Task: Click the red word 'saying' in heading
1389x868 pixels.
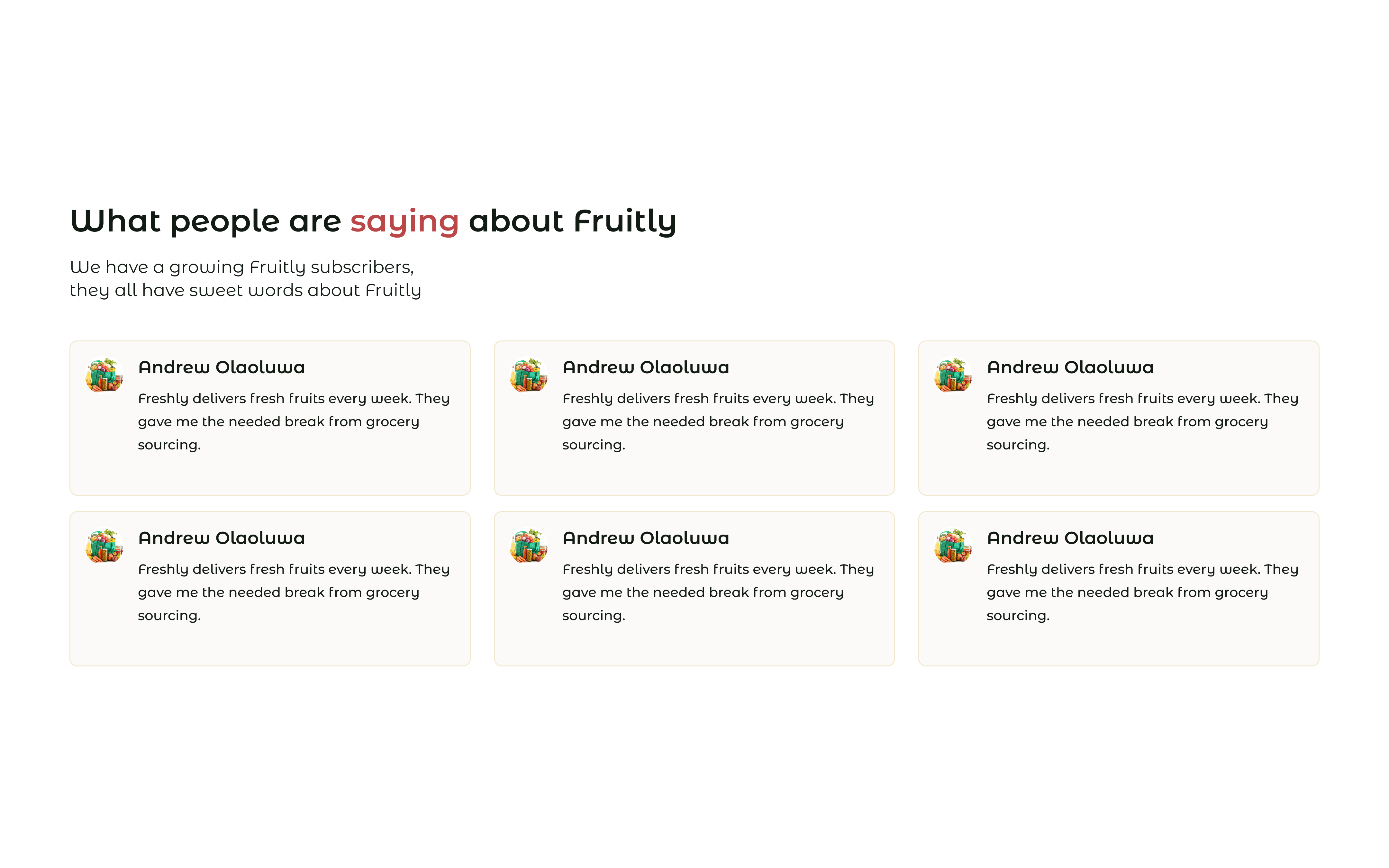Action: pos(404,222)
